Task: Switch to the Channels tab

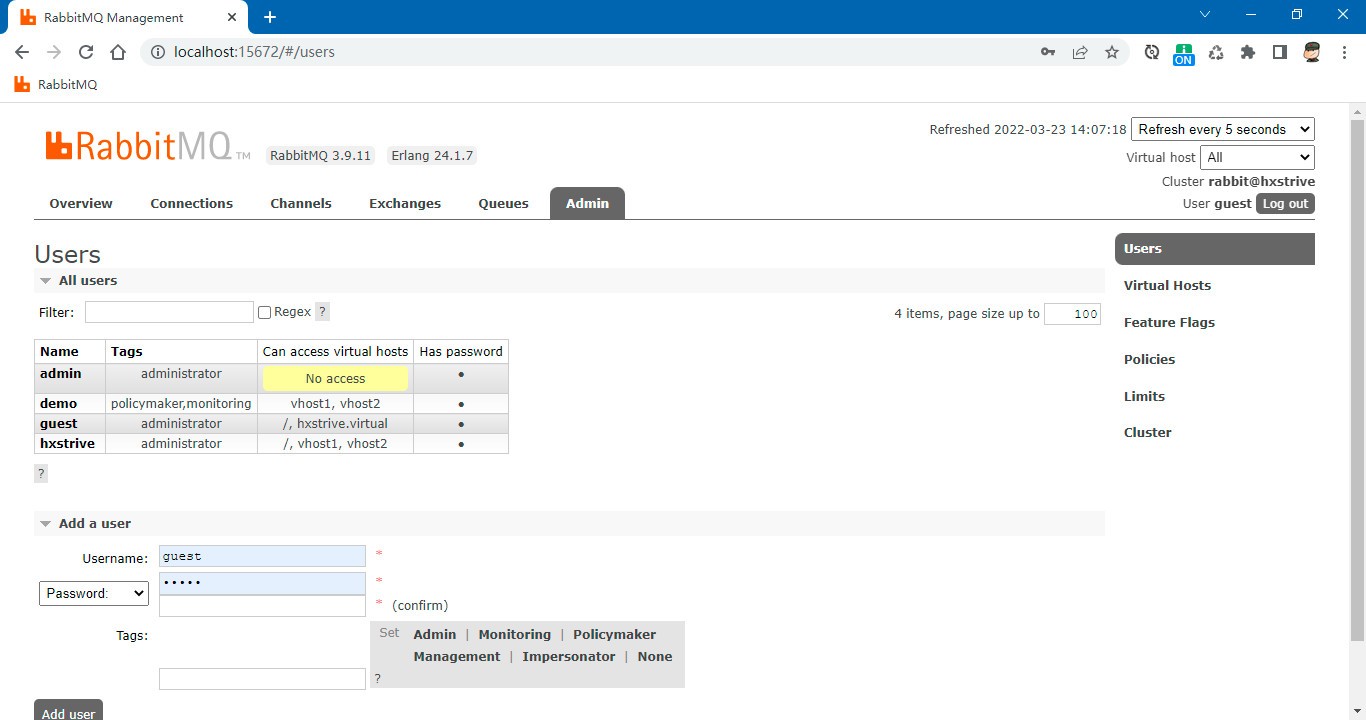Action: tap(301, 203)
